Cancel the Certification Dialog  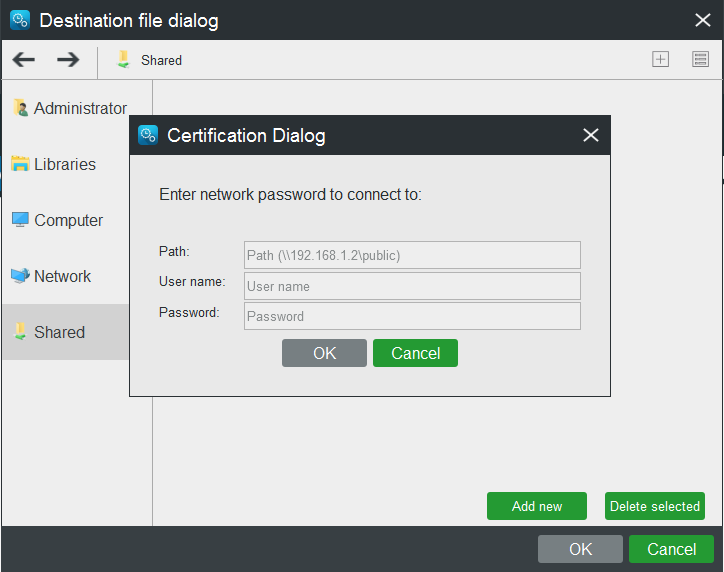click(x=415, y=353)
